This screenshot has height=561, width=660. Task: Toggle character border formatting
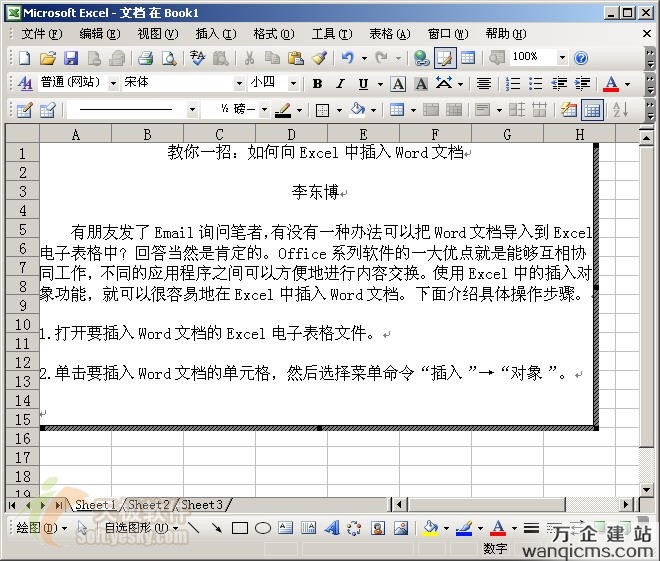398,84
